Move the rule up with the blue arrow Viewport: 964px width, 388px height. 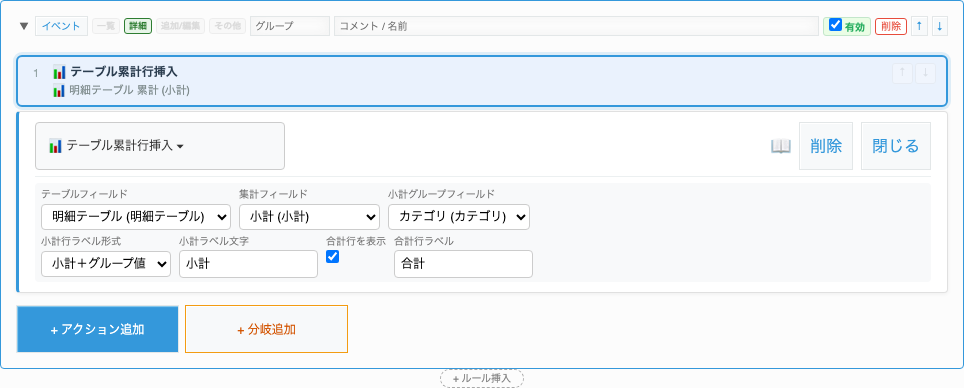(919, 26)
